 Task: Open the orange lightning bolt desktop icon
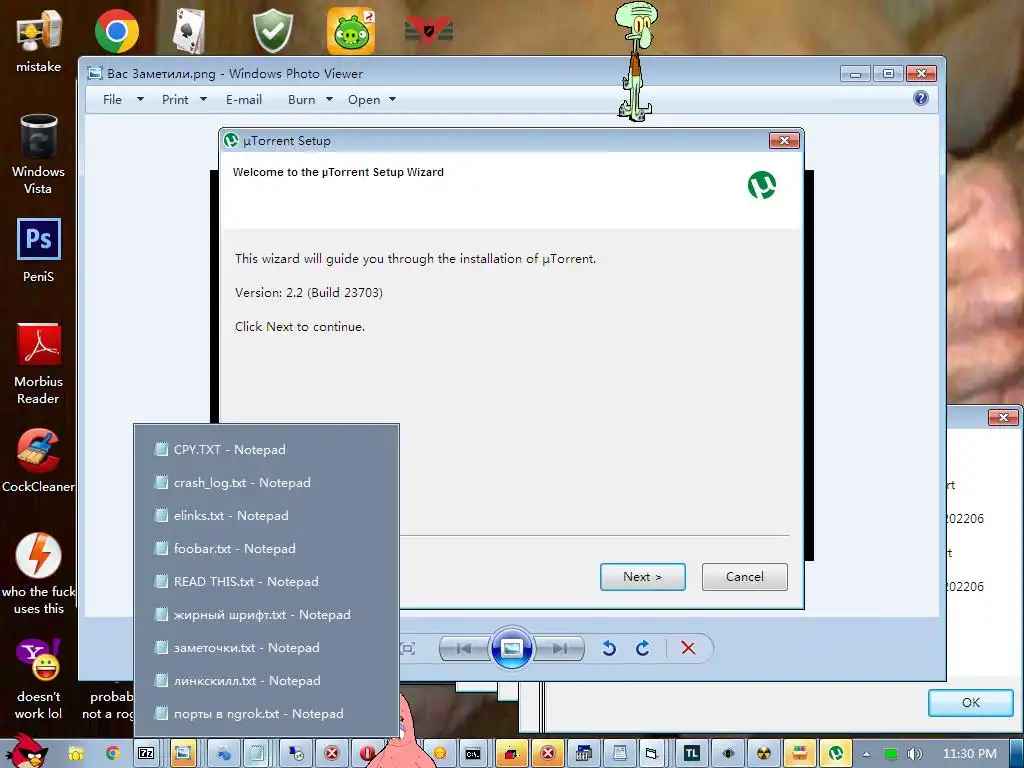click(x=39, y=573)
